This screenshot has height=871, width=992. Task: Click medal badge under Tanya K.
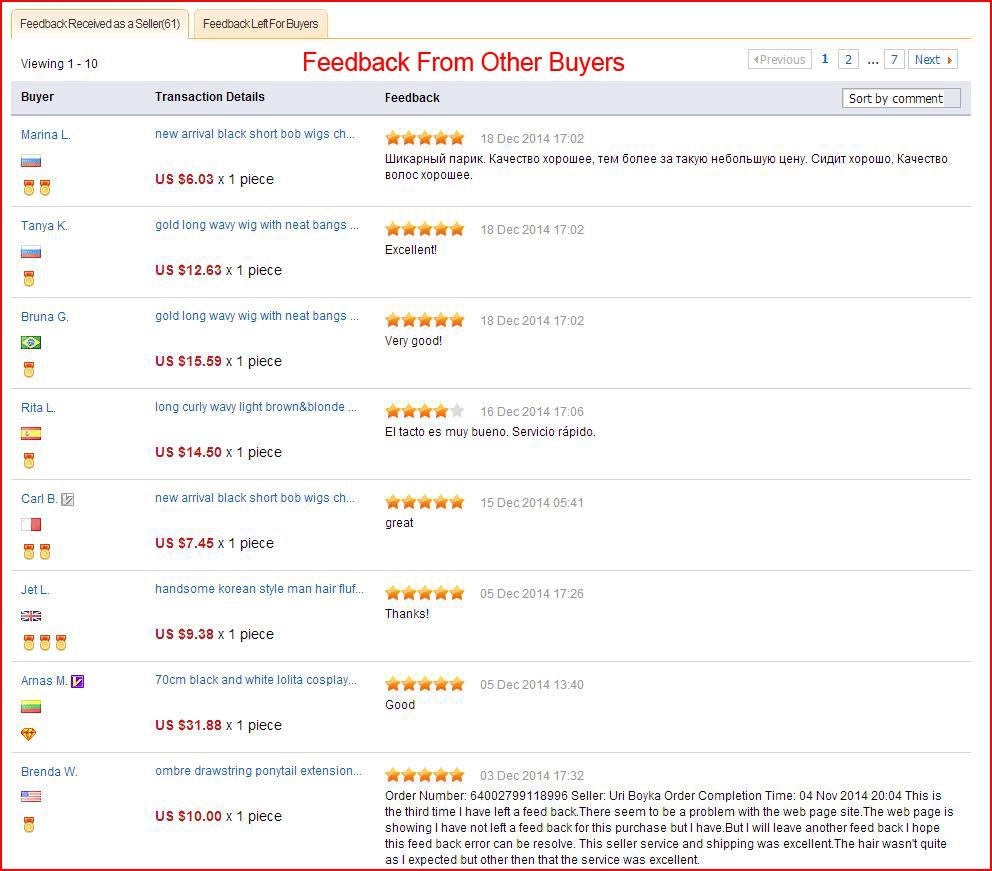tap(29, 279)
